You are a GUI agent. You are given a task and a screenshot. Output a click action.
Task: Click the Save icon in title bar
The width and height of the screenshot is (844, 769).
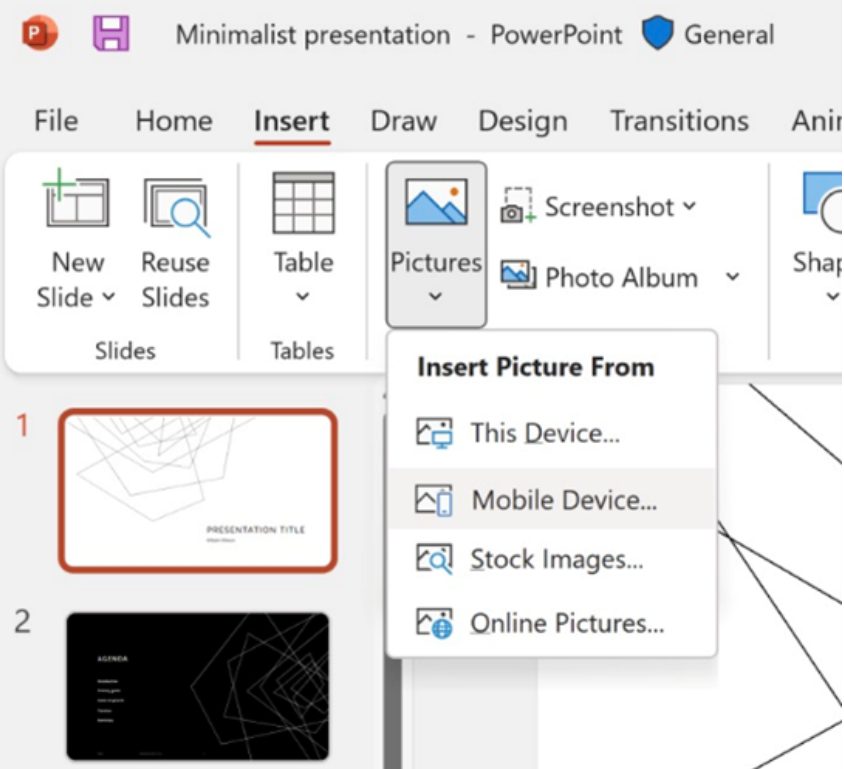(x=111, y=34)
